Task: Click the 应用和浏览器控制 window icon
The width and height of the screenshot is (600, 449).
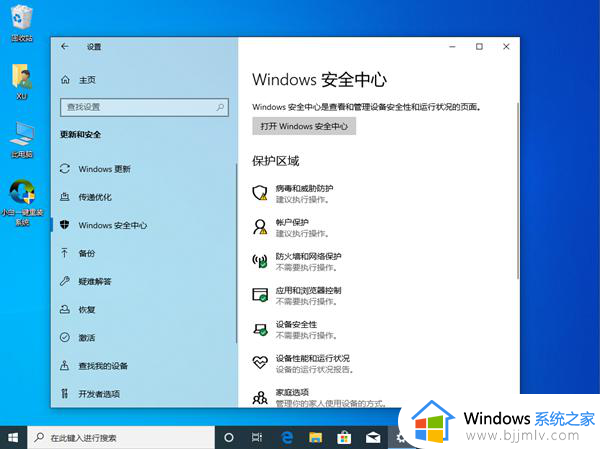Action: click(x=260, y=295)
